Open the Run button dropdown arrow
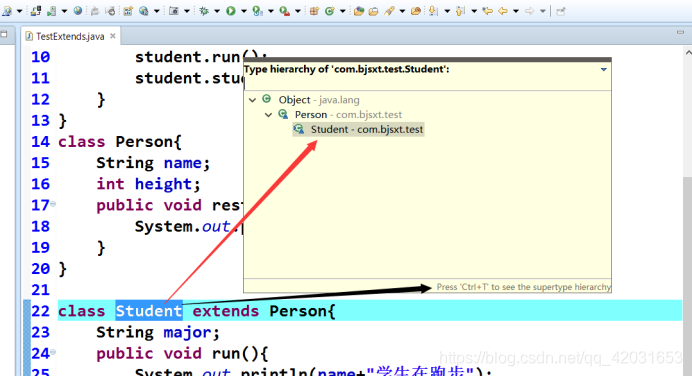Image resolution: width=692 pixels, height=376 pixels. (243, 11)
